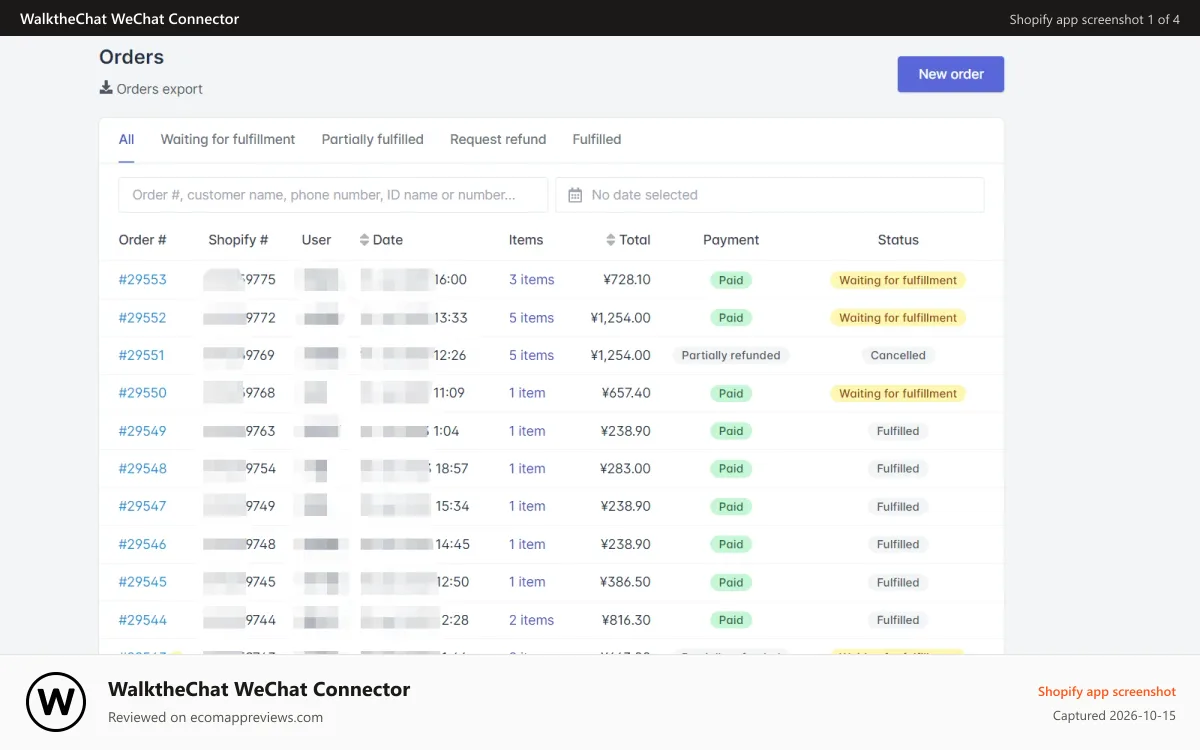Open order #29547
The image size is (1200, 750).
pyautogui.click(x=143, y=506)
